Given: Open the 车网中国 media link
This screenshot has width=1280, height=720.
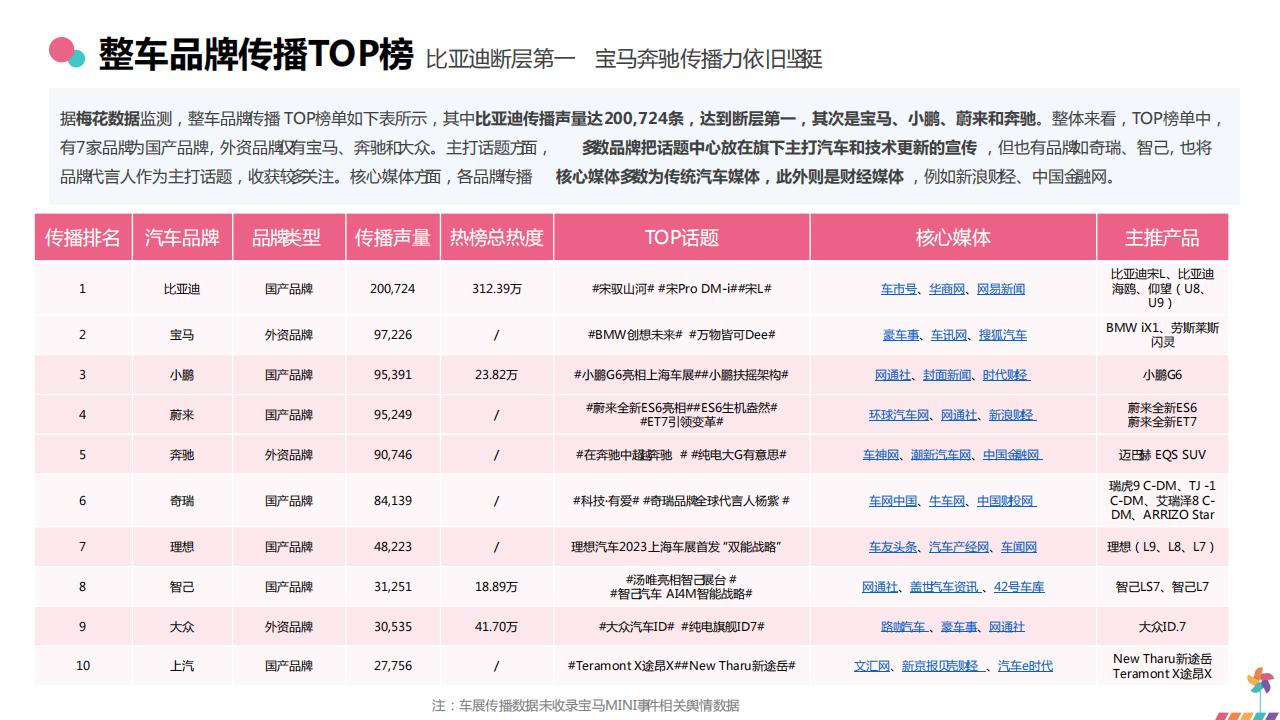Looking at the screenshot, I should [893, 501].
